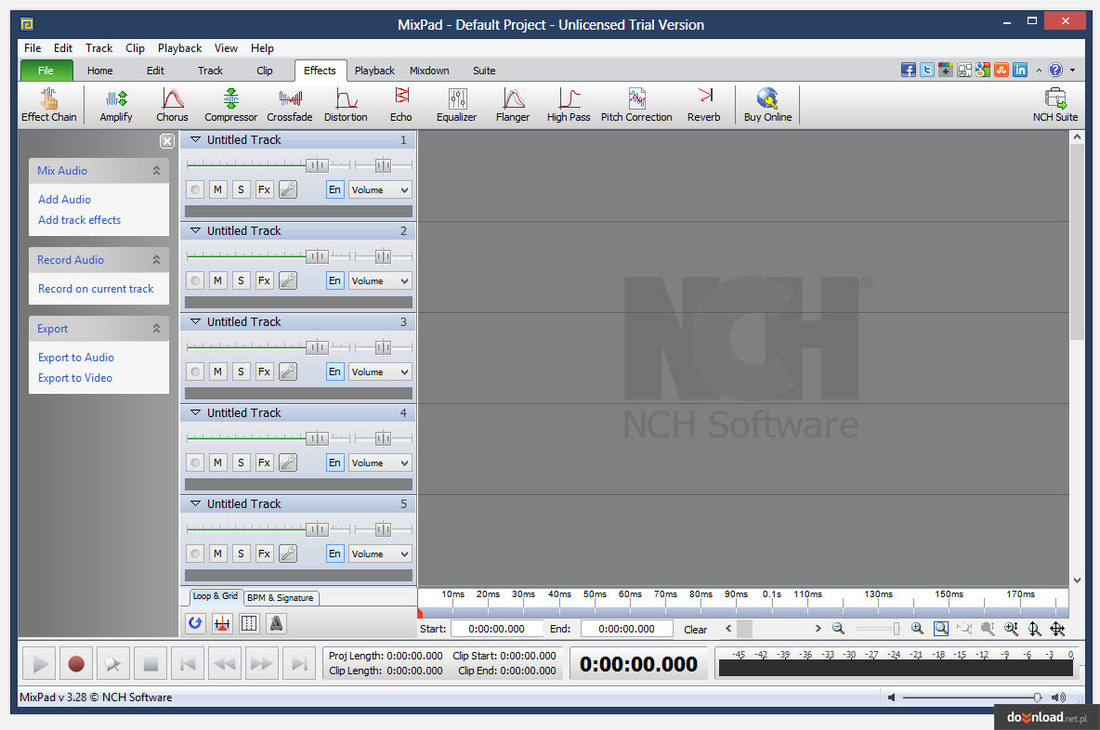Add the Echo effect
The image size is (1100, 730).
click(401, 105)
